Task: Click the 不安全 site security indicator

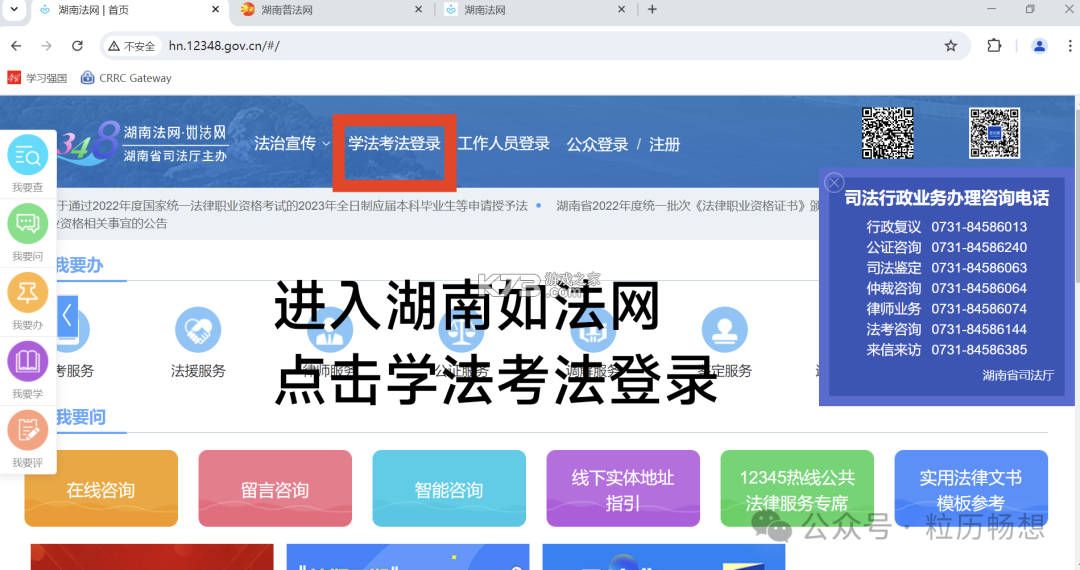Action: tap(132, 46)
